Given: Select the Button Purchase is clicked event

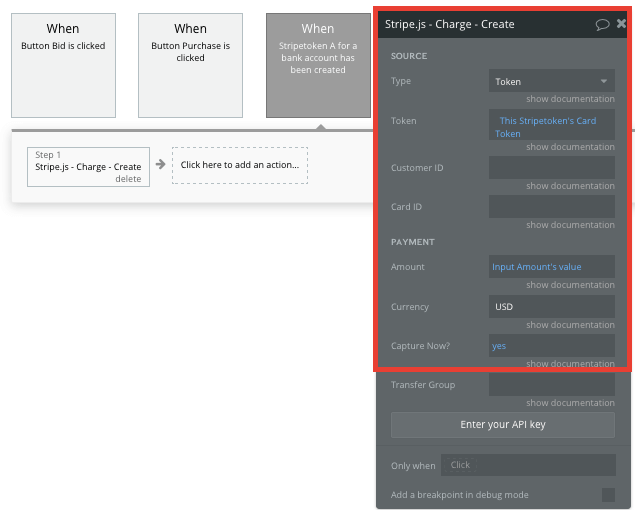Looking at the screenshot, I should (190, 65).
